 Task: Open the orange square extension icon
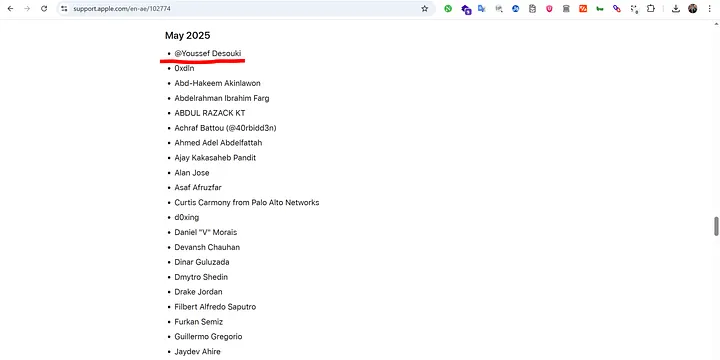[583, 9]
